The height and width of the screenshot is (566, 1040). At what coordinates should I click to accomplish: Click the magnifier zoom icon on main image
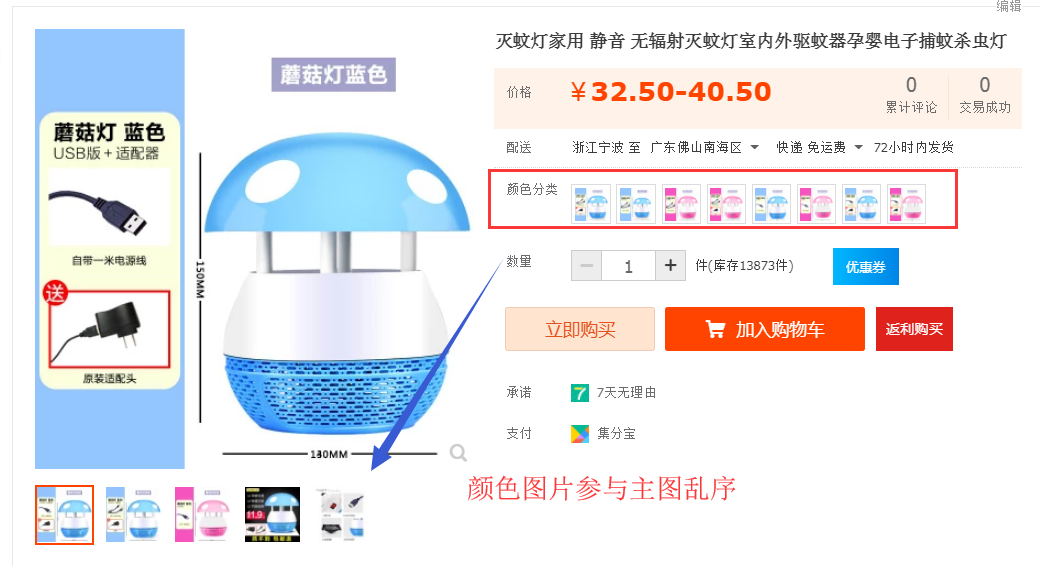click(x=458, y=453)
